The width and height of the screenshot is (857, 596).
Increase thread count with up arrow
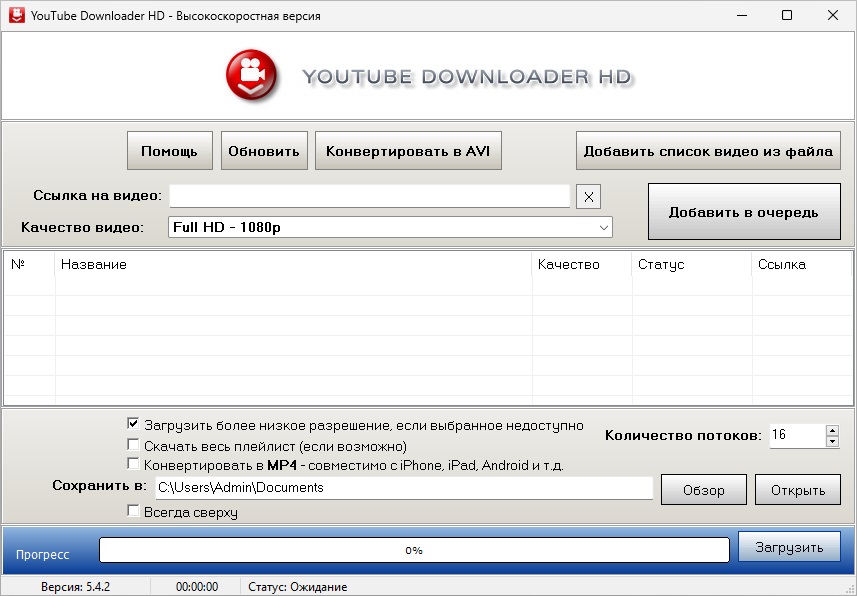[x=832, y=430]
